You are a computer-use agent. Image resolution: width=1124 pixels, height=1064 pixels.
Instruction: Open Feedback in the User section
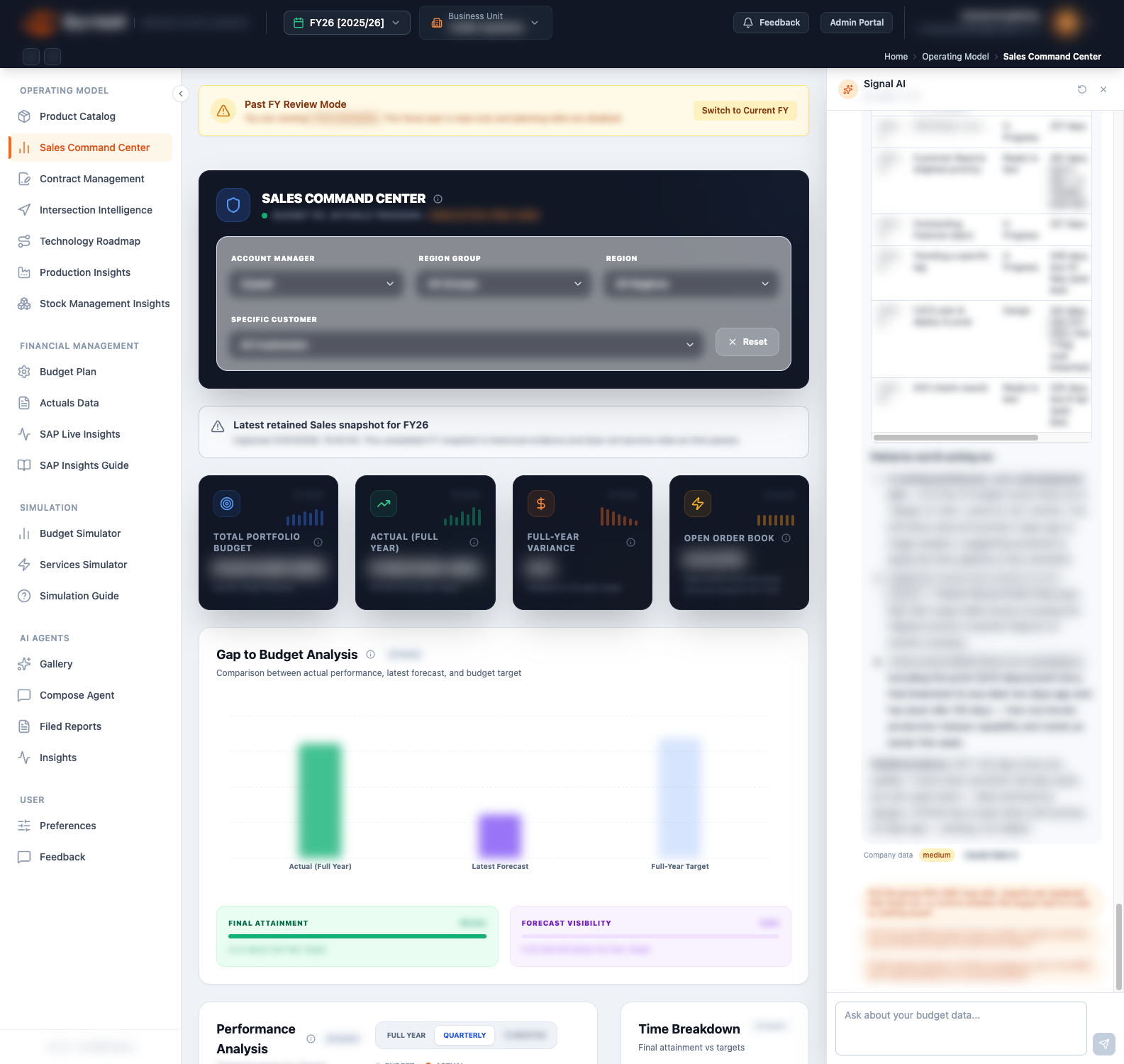tap(90, 857)
